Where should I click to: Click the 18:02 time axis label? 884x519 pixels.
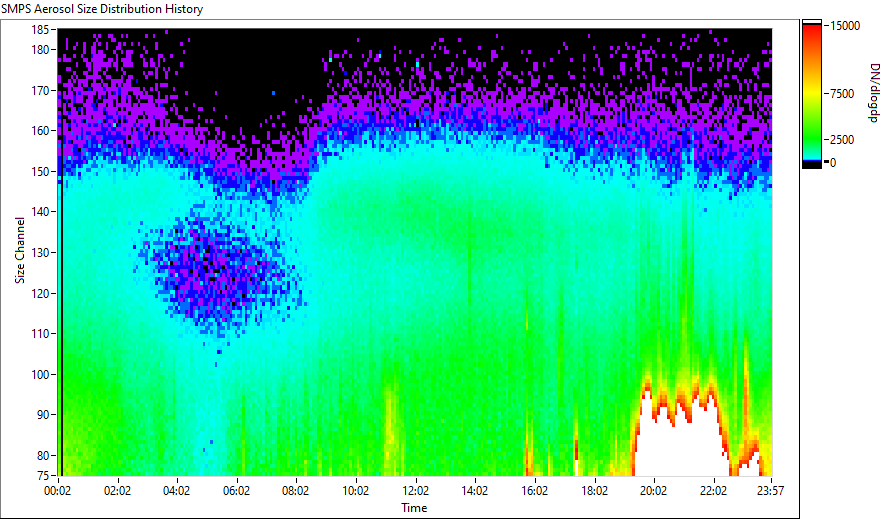[594, 491]
